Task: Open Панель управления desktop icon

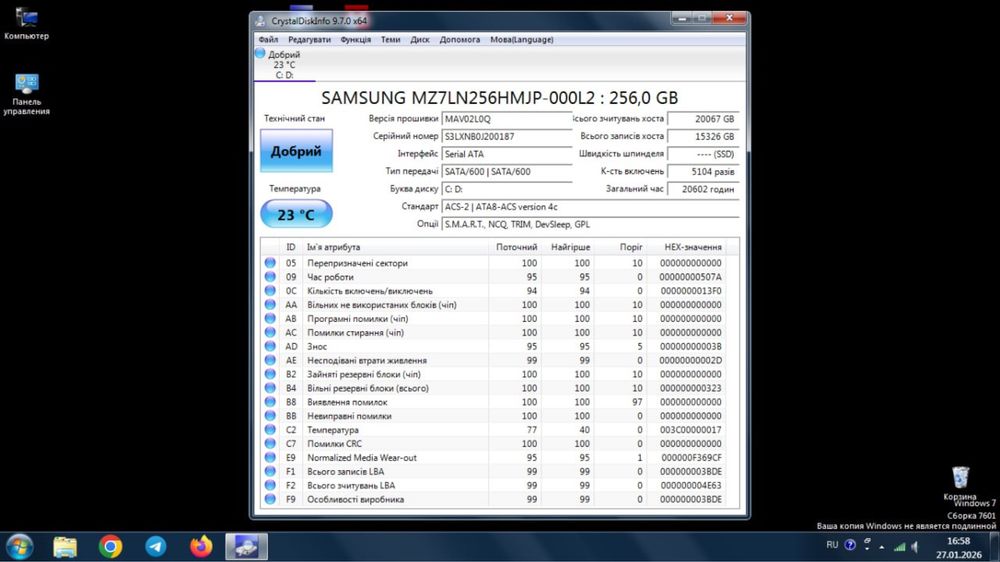Action: (26, 94)
